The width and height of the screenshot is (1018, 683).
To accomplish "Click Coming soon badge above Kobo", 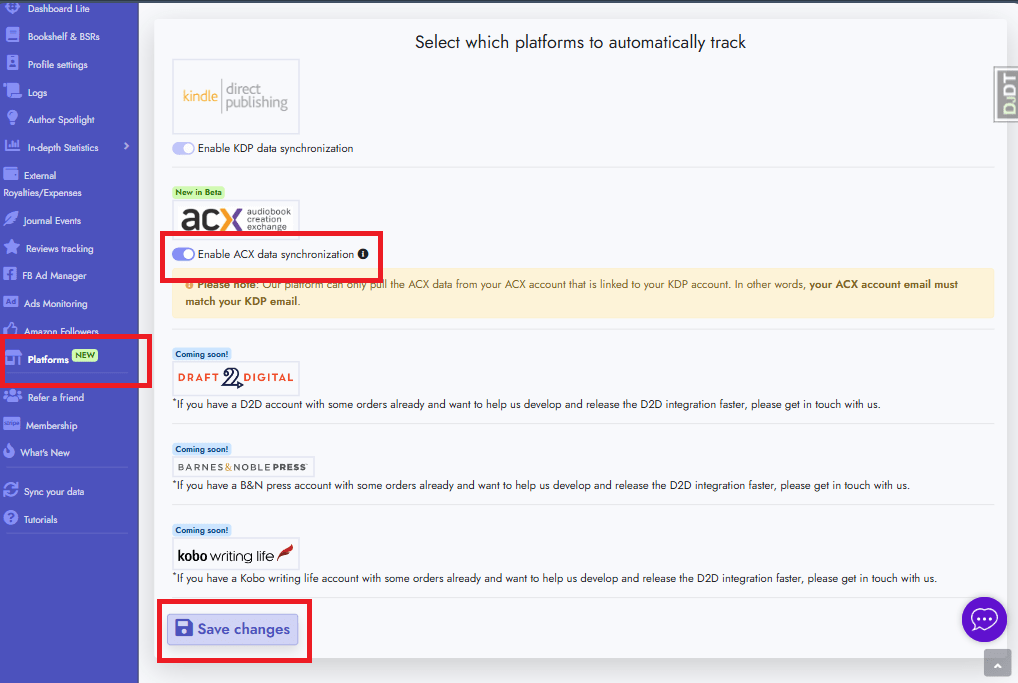I will click(x=202, y=530).
